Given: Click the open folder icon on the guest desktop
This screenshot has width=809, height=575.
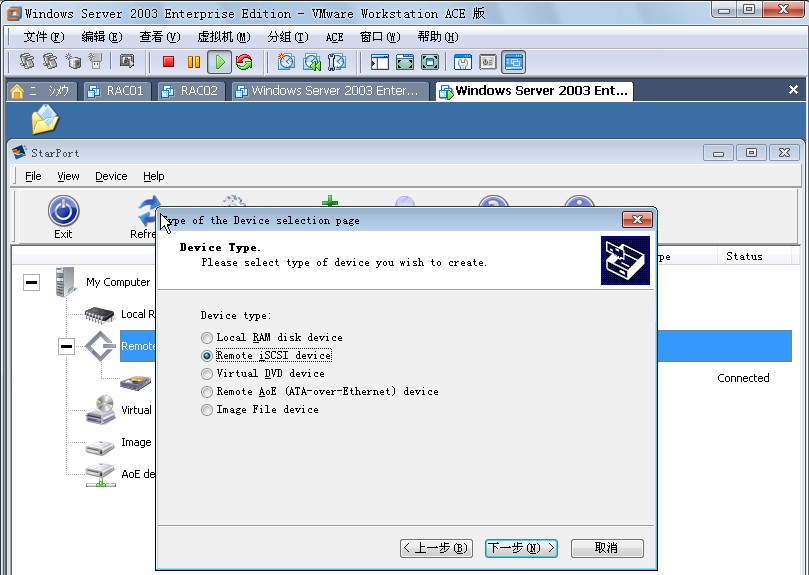Looking at the screenshot, I should pyautogui.click(x=45, y=119).
